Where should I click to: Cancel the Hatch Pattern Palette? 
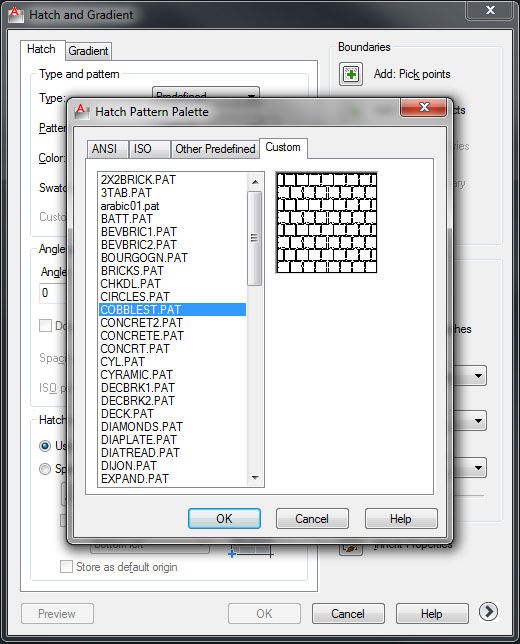[x=312, y=519]
